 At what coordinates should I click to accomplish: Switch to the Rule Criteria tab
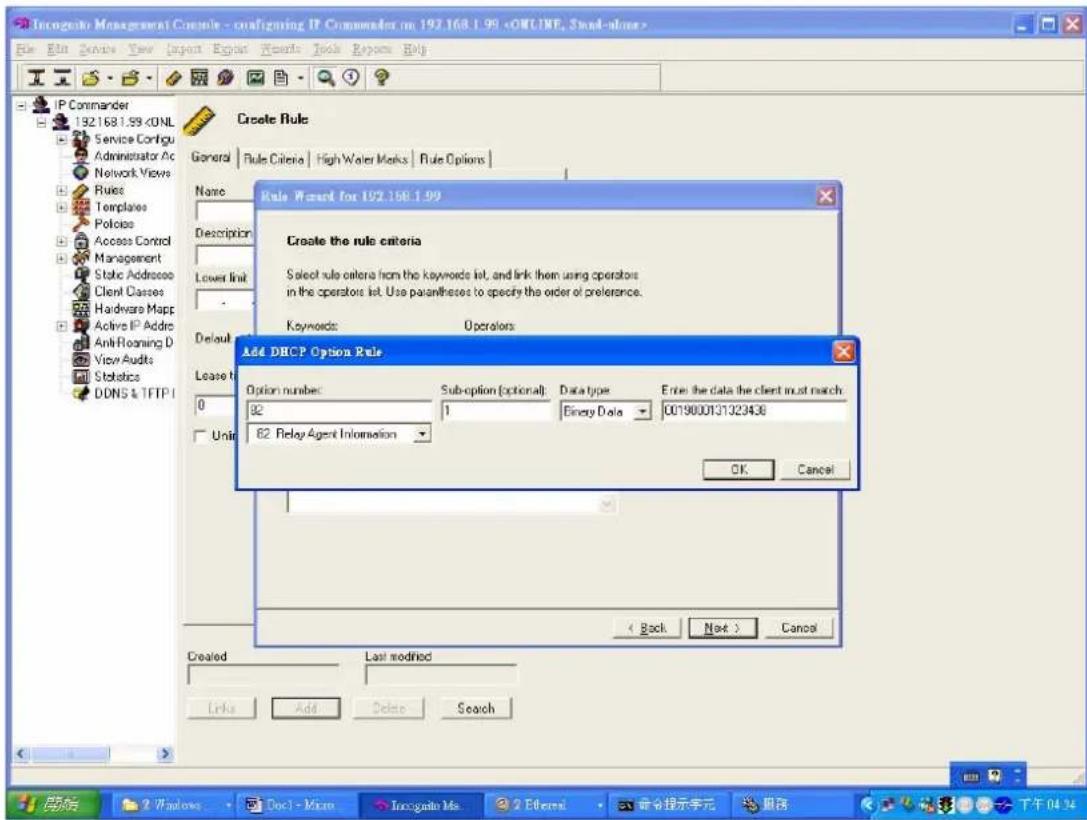pos(274,159)
